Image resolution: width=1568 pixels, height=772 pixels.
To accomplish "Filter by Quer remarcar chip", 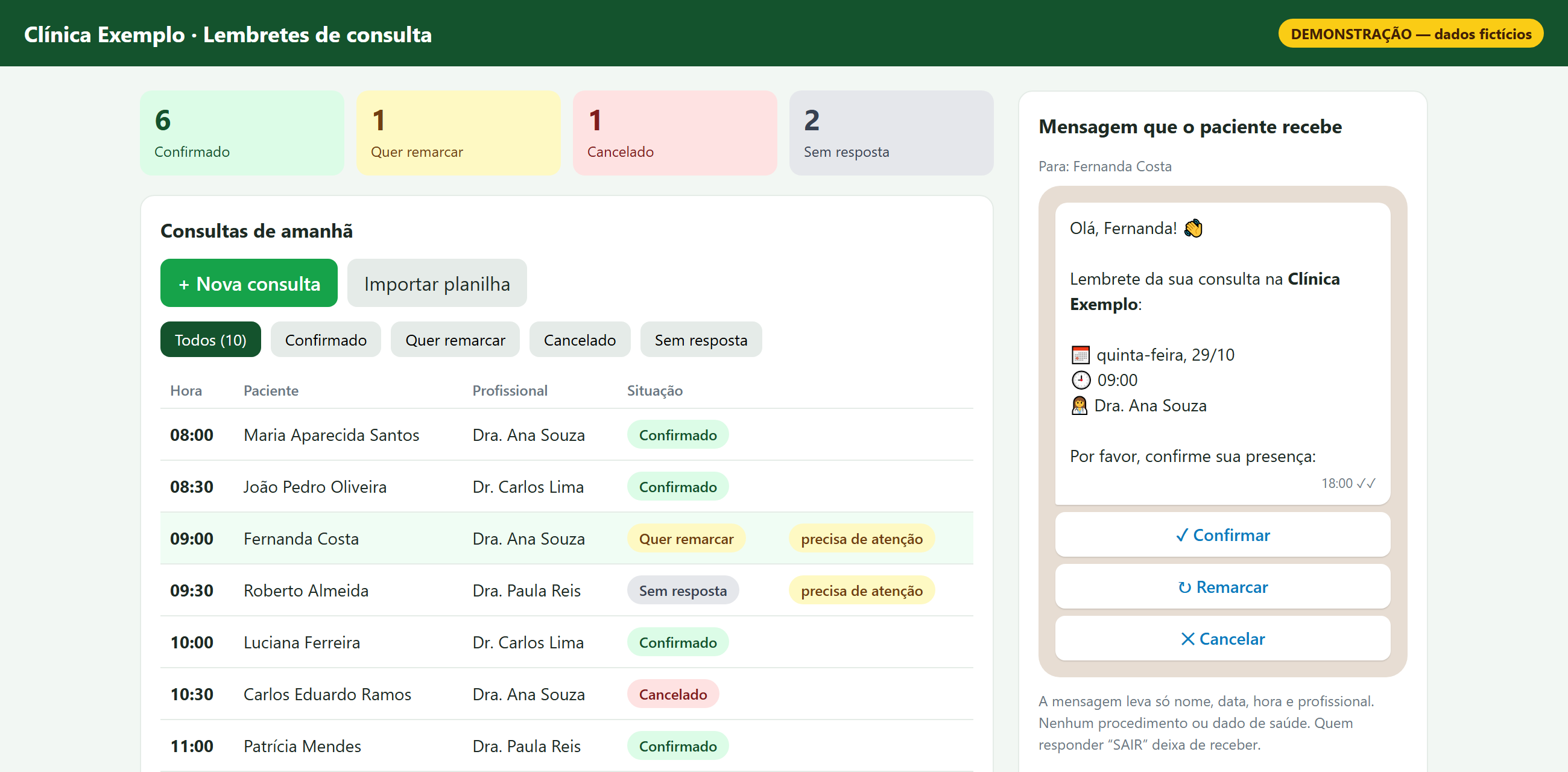I will tap(455, 339).
